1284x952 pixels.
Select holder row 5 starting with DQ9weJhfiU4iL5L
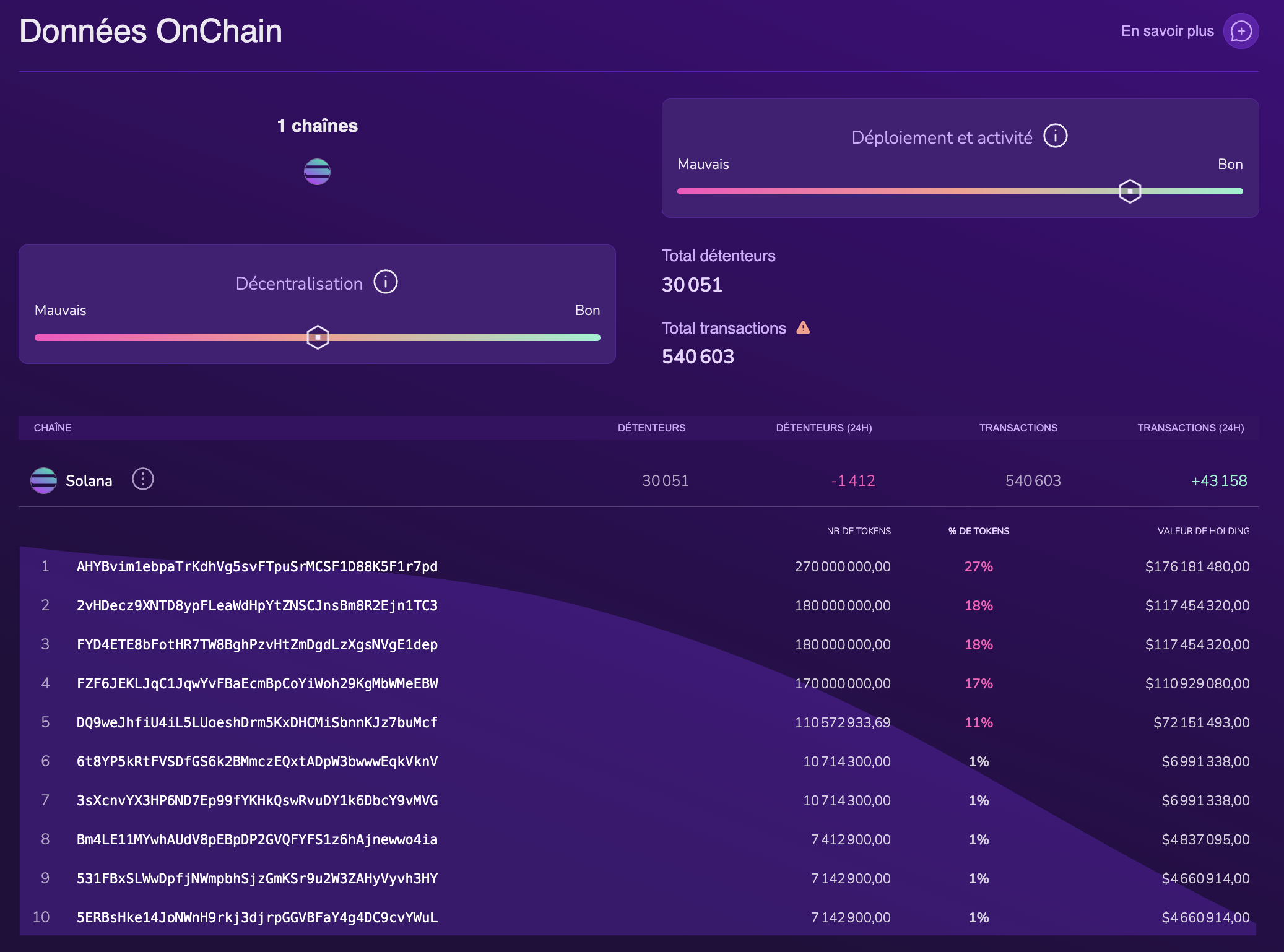coord(256,722)
